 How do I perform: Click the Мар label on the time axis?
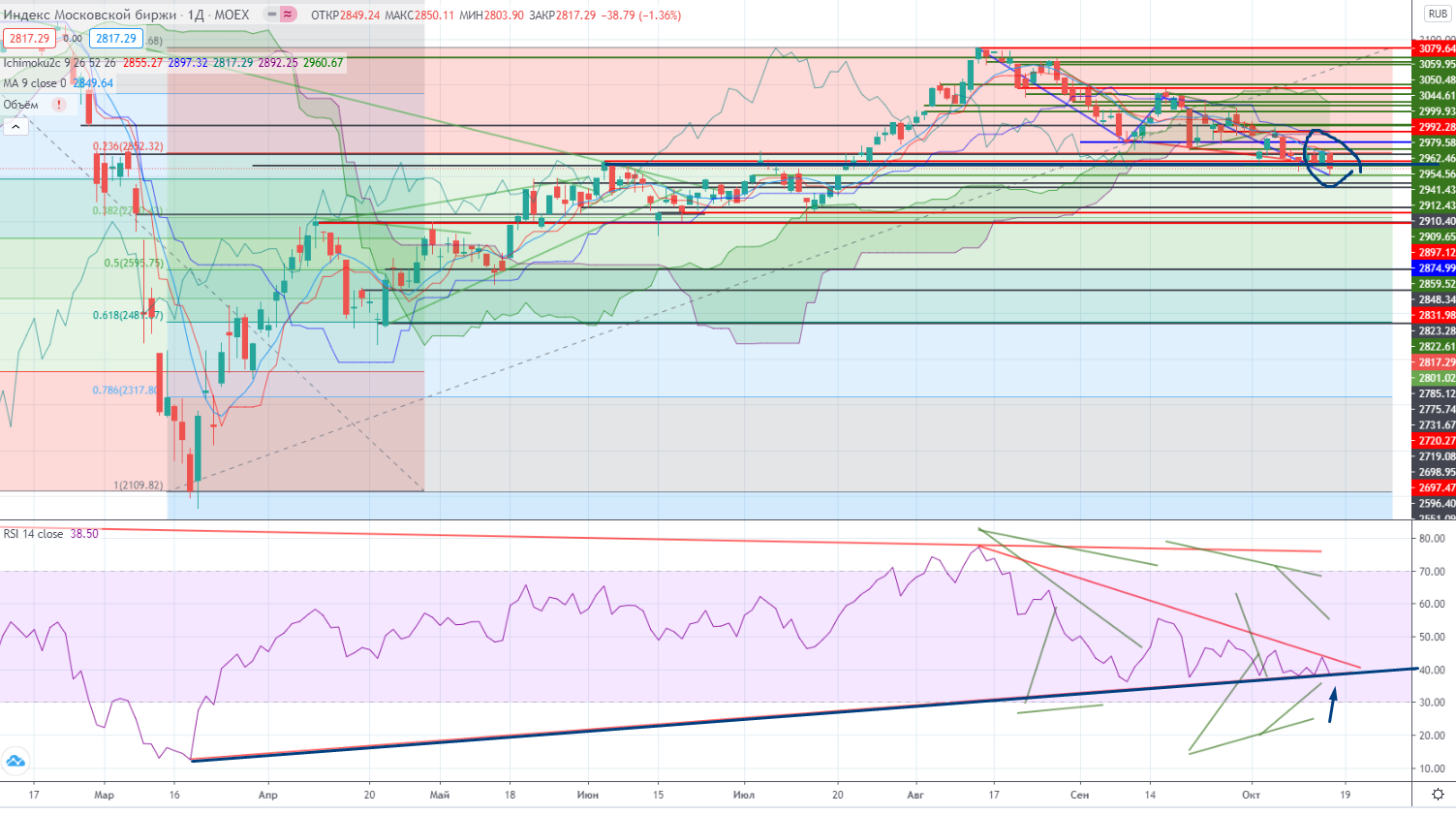(x=105, y=796)
